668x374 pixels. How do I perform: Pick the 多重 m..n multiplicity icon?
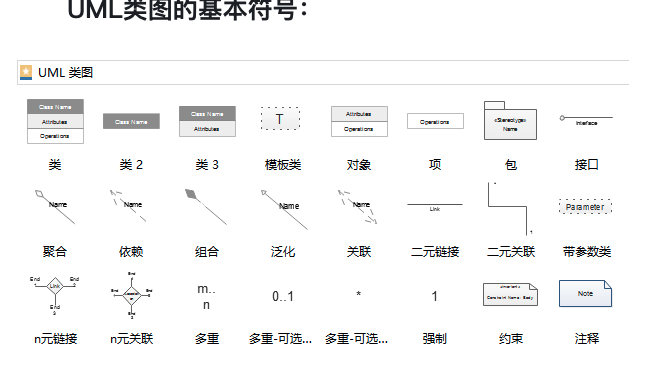[207, 297]
